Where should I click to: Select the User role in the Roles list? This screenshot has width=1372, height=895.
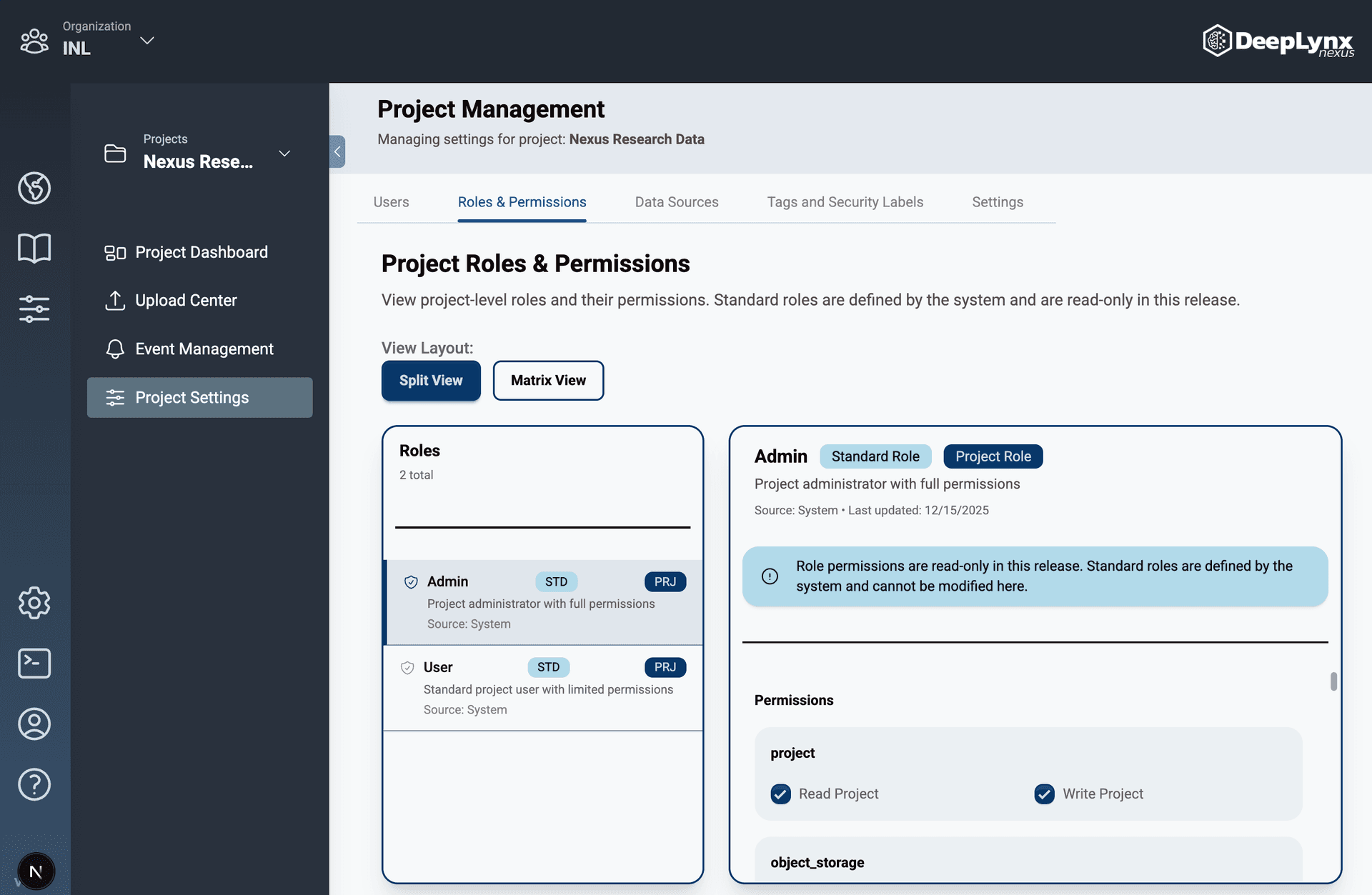pos(543,687)
